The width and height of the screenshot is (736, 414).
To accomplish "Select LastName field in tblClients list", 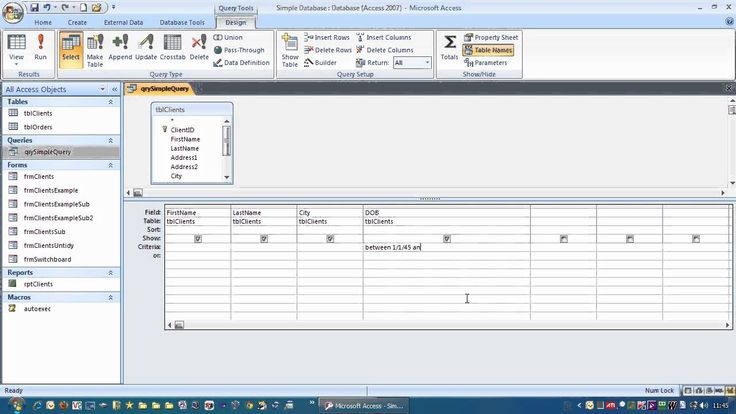I will click(x=184, y=148).
